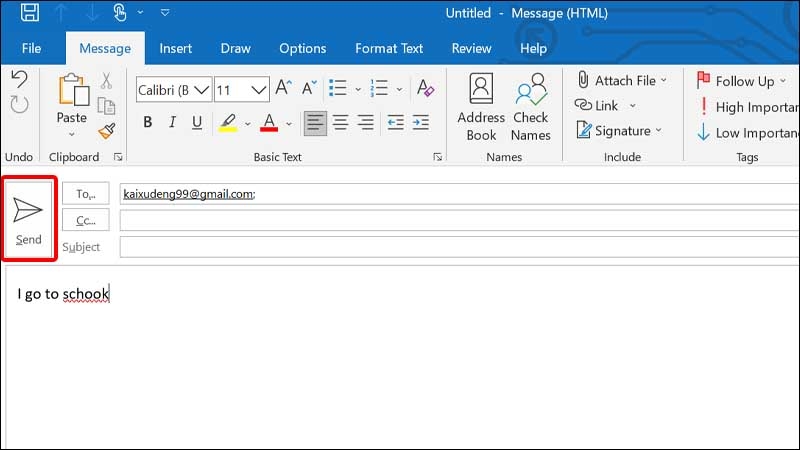Toggle bold formatting
The height and width of the screenshot is (450, 800).
[147, 122]
